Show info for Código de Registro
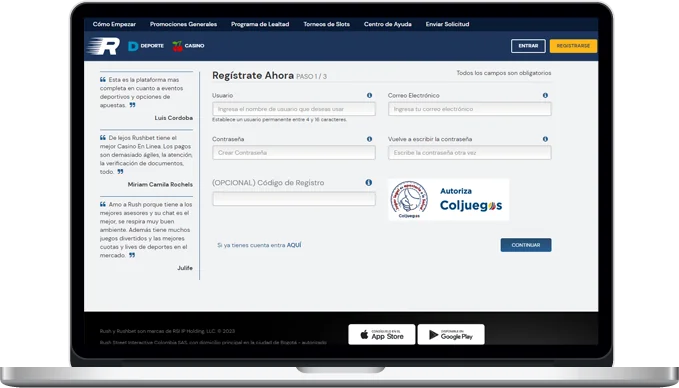 [369, 183]
